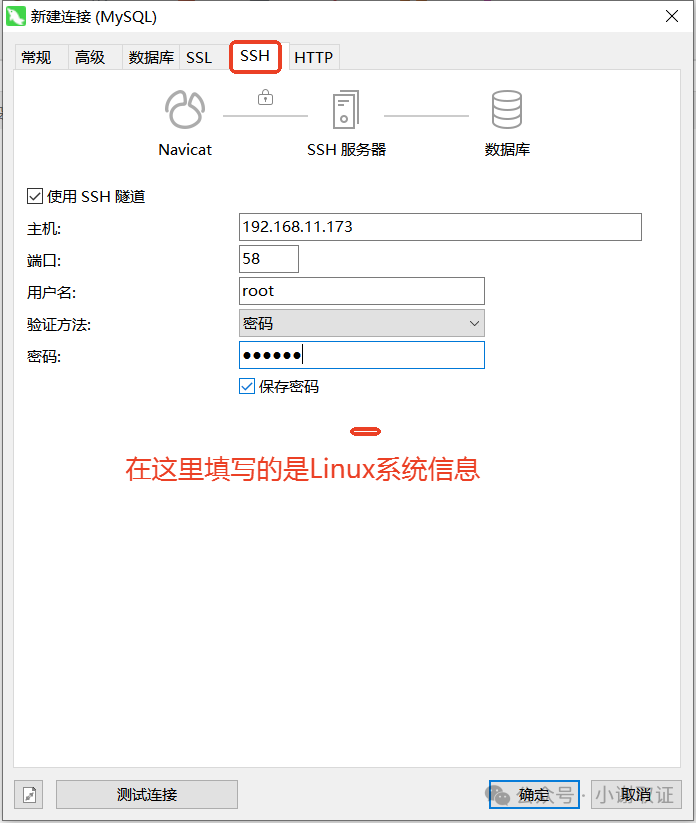Click the 端口: label

44,260
